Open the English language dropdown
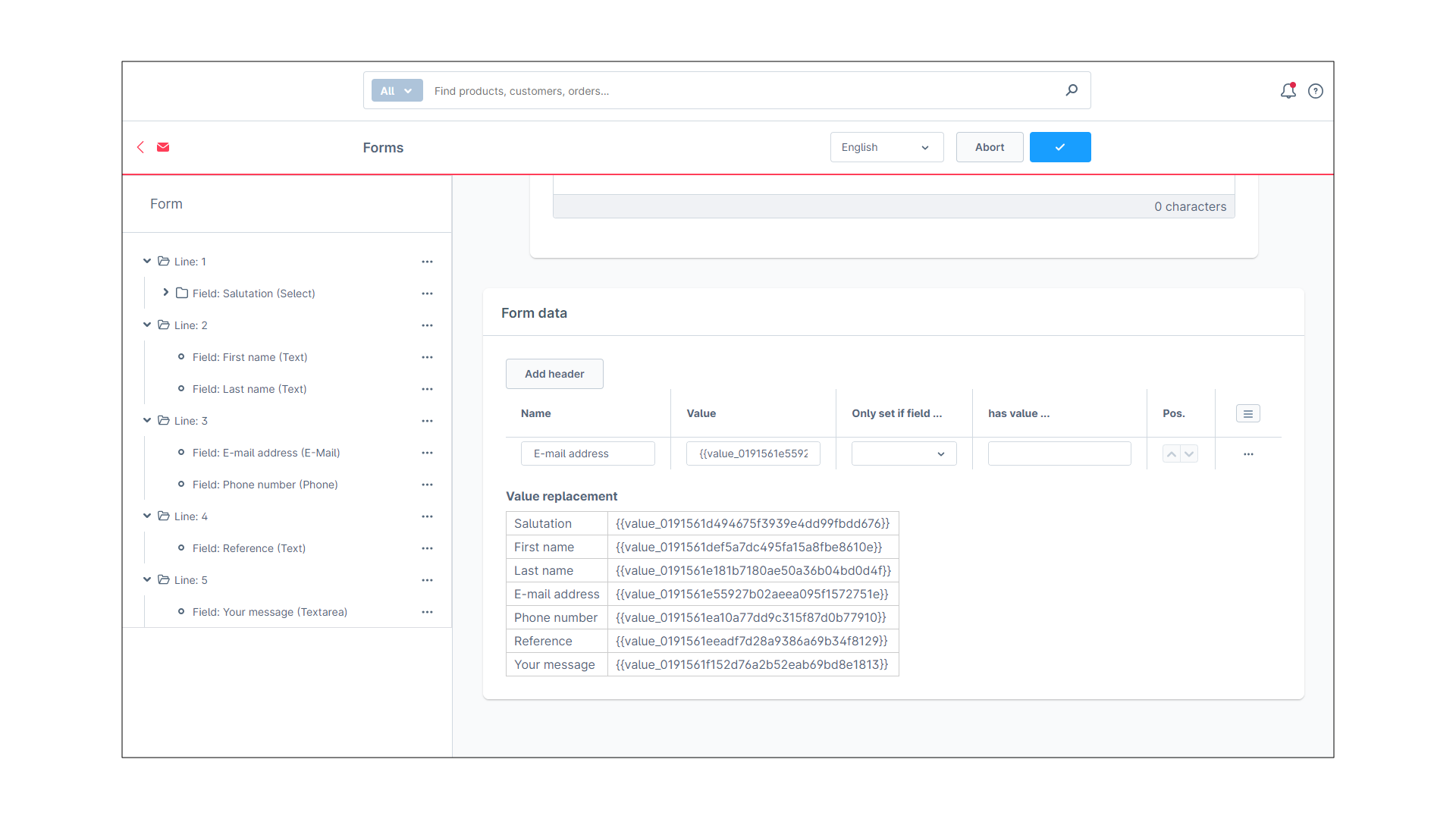 pyautogui.click(x=886, y=147)
